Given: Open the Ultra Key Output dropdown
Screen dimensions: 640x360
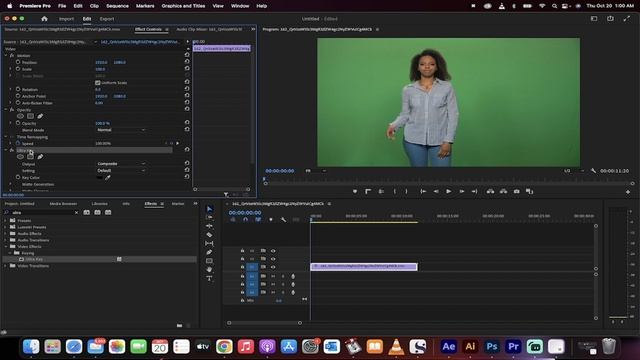Looking at the screenshot, I should (x=121, y=164).
